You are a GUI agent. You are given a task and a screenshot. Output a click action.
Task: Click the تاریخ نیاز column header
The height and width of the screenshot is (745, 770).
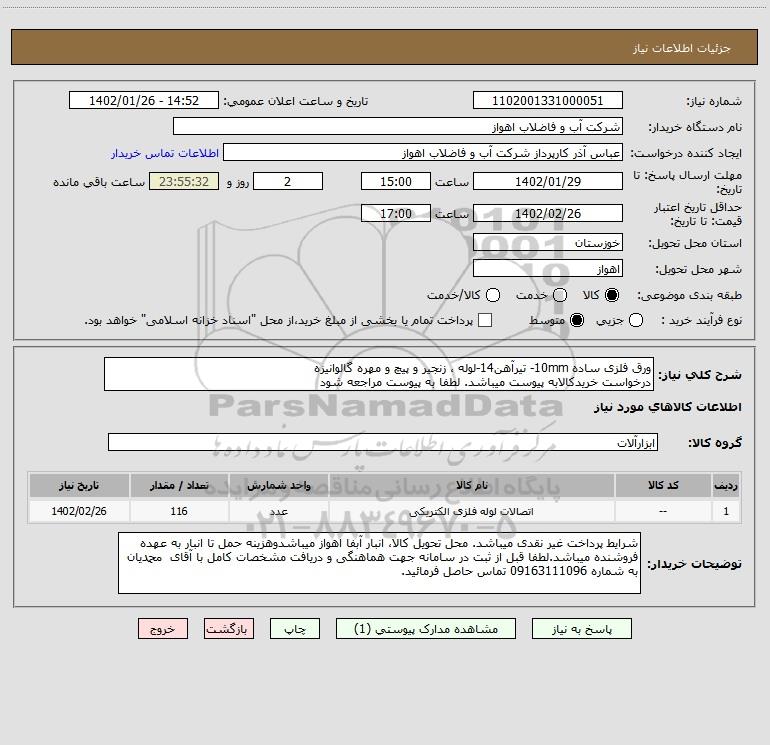point(79,485)
